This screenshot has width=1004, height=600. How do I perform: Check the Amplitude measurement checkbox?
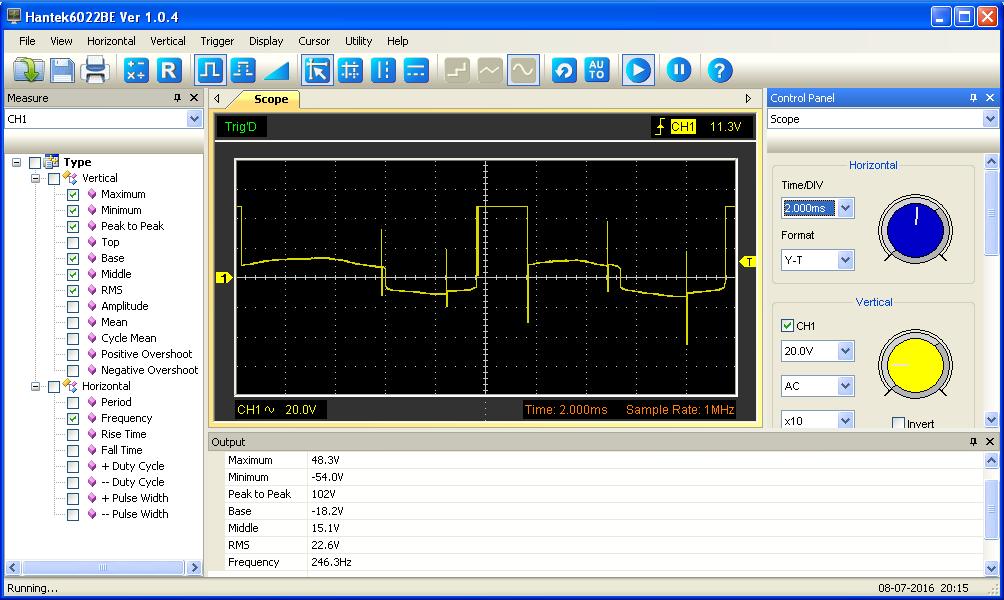73,307
